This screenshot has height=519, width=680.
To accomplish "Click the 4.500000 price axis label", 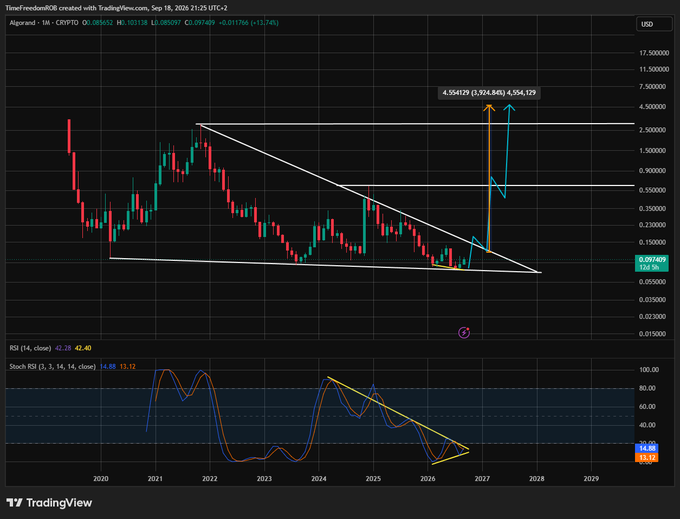I will pos(653,107).
